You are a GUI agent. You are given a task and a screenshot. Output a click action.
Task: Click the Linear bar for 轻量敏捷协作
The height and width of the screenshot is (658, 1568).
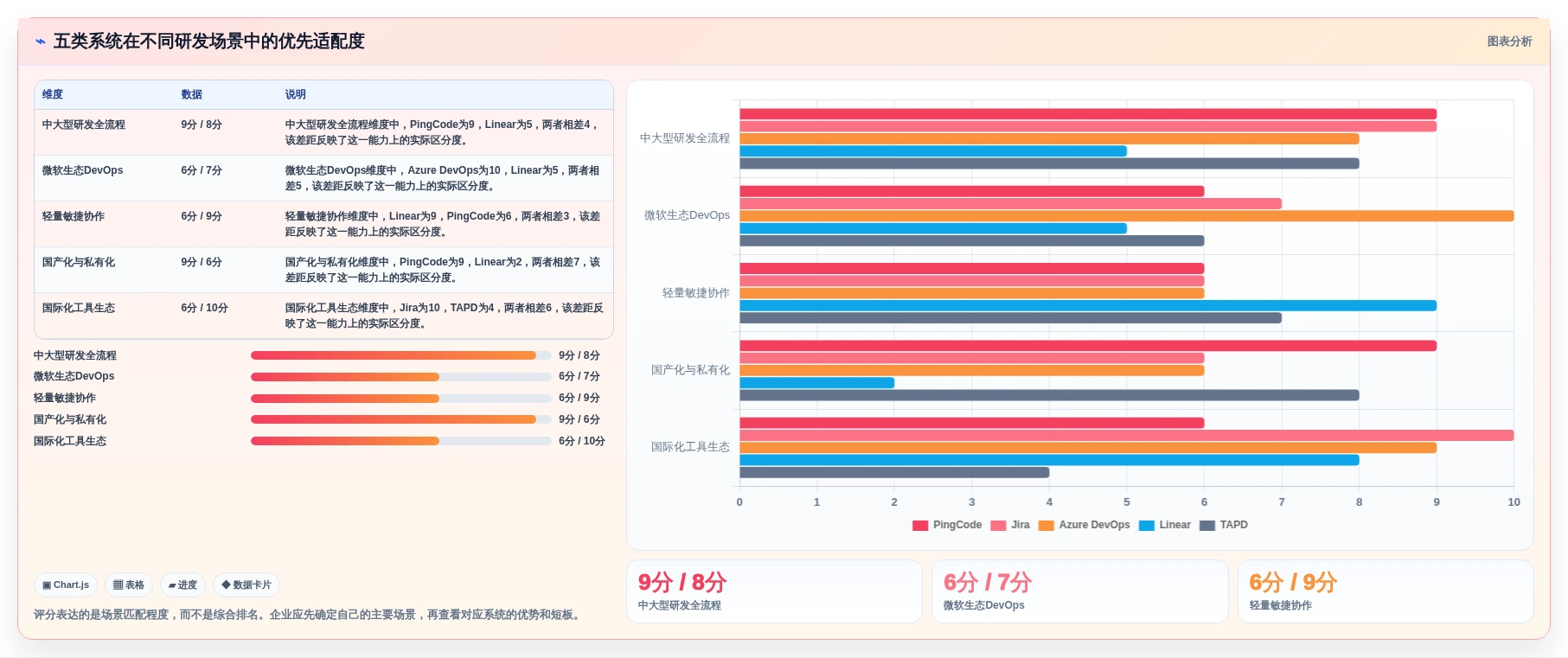[1088, 305]
